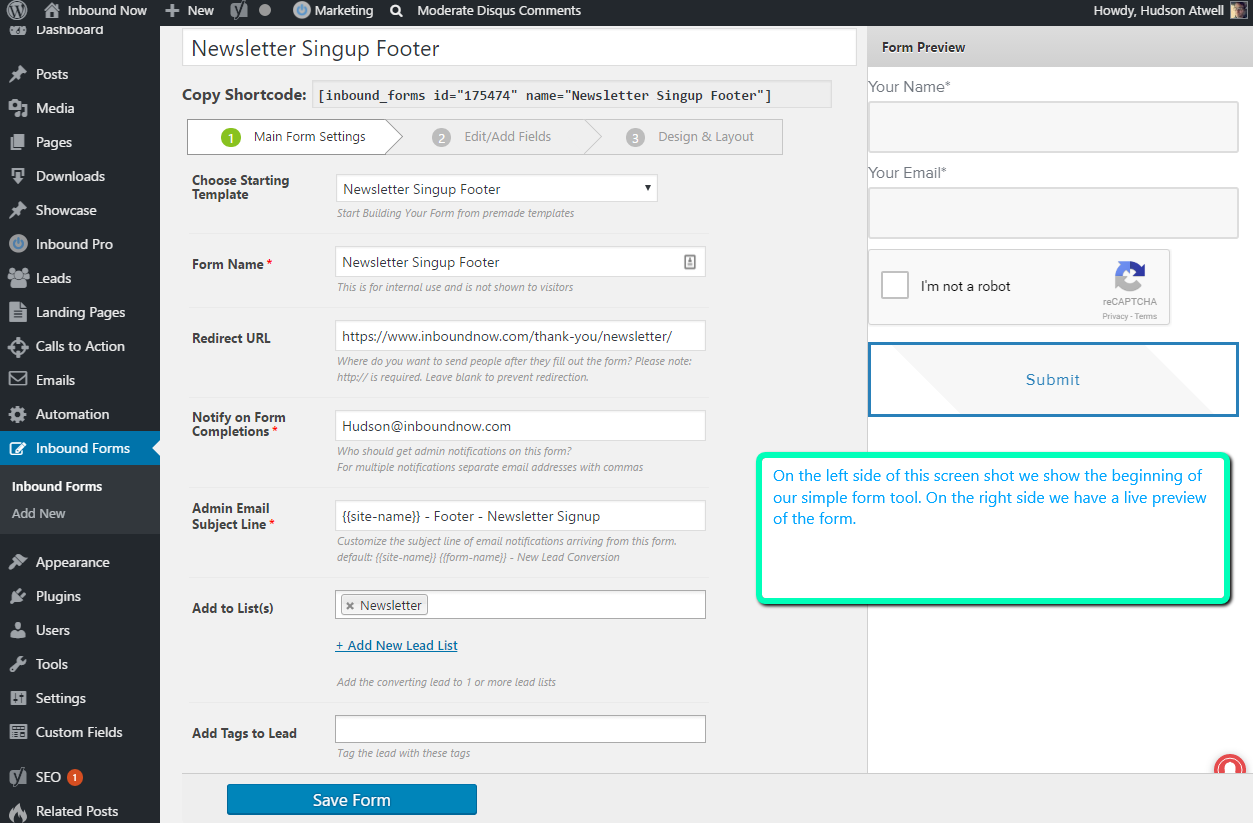This screenshot has width=1253, height=823.
Task: Click the Submit button in form preview
Action: click(x=1053, y=379)
